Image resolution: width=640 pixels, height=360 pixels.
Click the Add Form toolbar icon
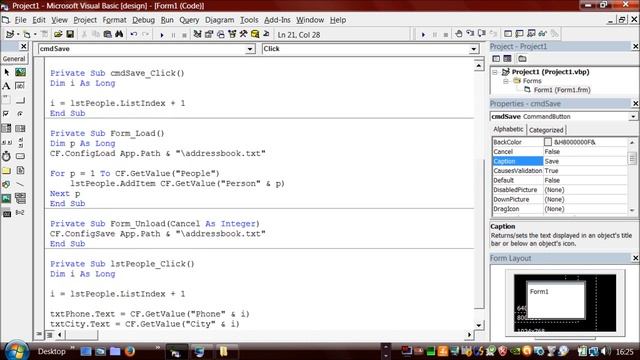click(27, 35)
